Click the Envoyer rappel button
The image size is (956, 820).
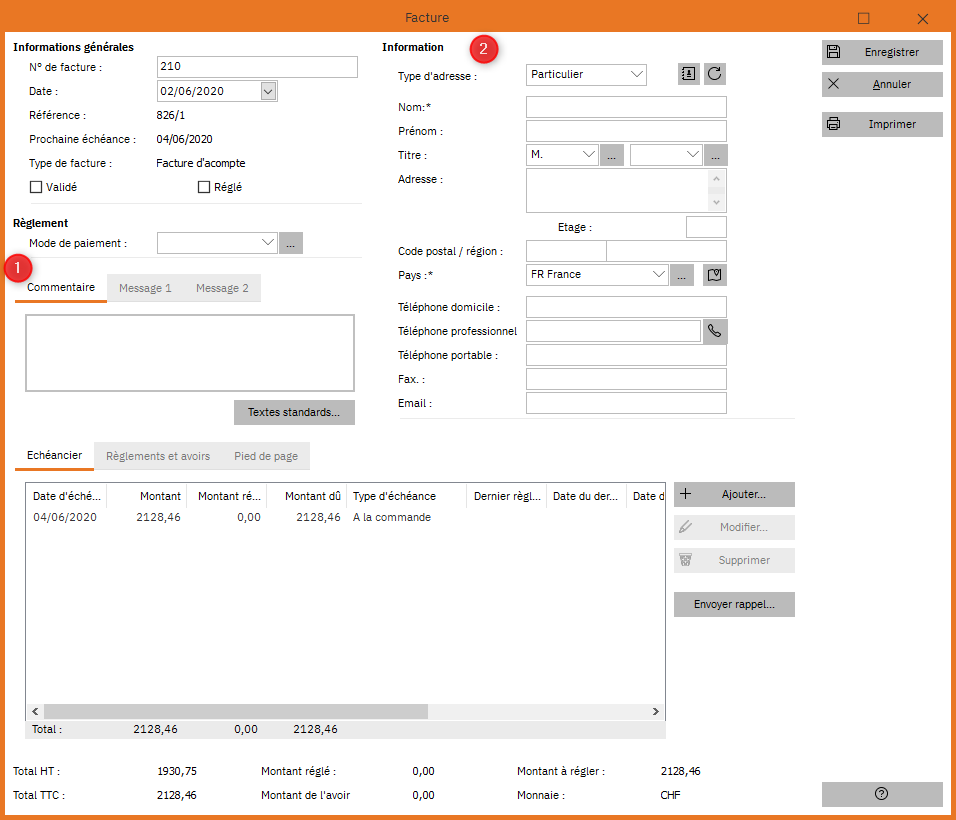click(x=734, y=605)
